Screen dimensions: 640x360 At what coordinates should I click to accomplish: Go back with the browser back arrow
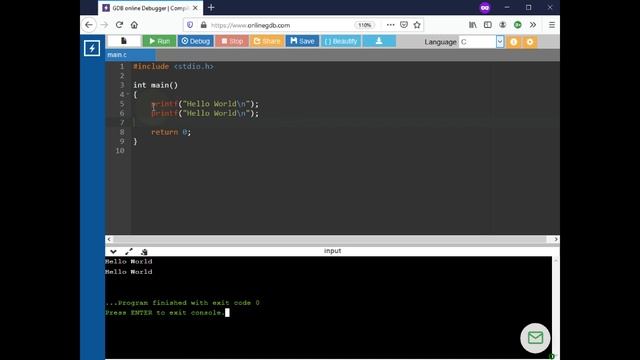click(x=89, y=25)
